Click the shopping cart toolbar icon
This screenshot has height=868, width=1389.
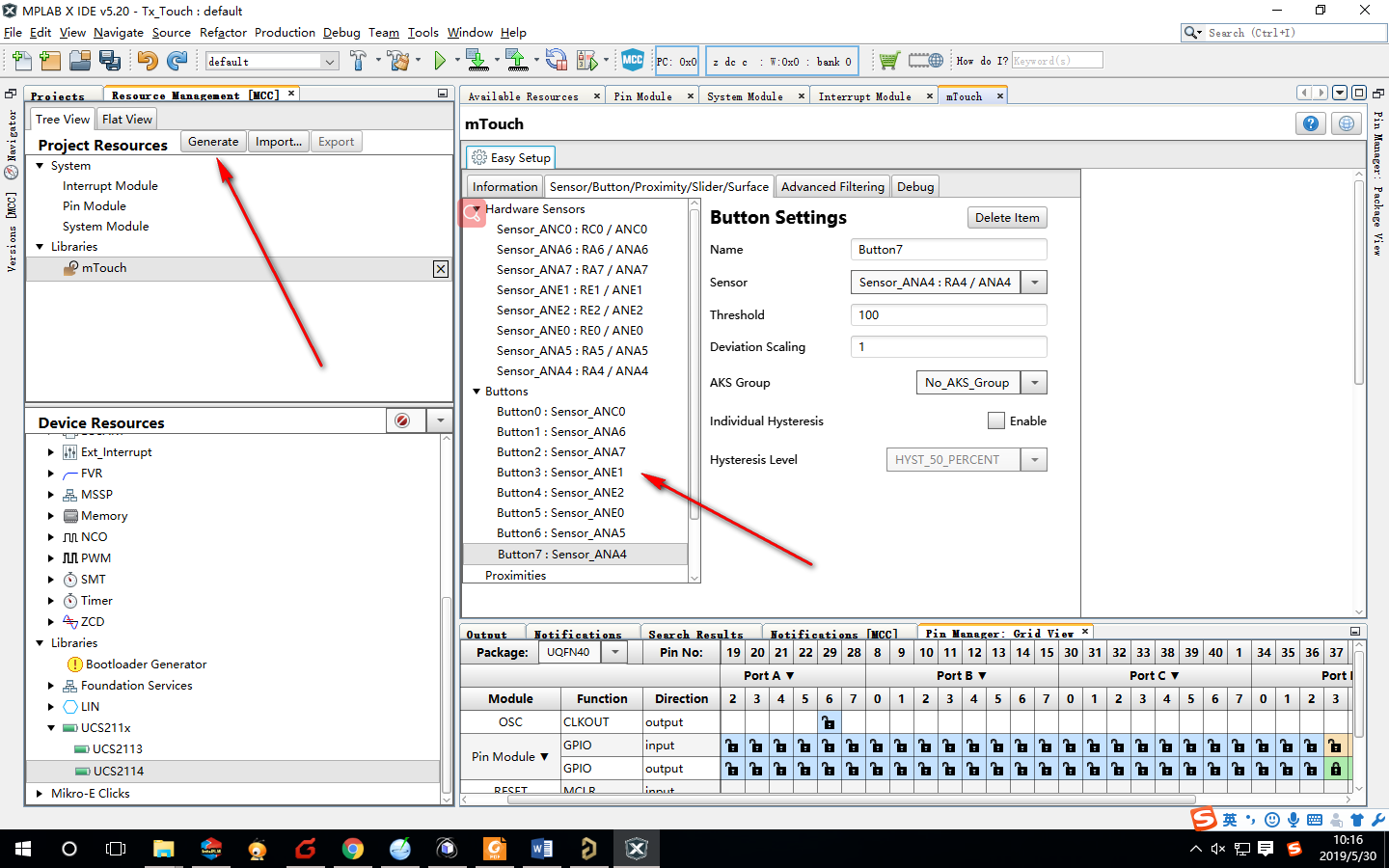(x=888, y=61)
